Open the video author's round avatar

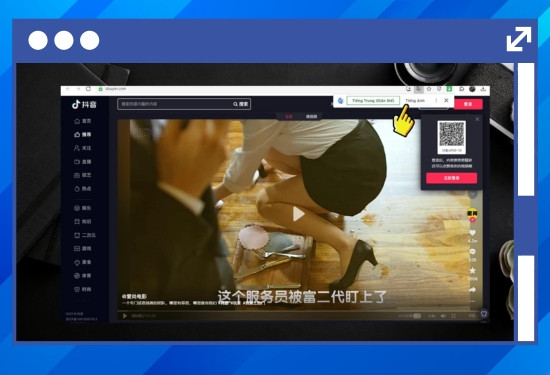coord(472,213)
